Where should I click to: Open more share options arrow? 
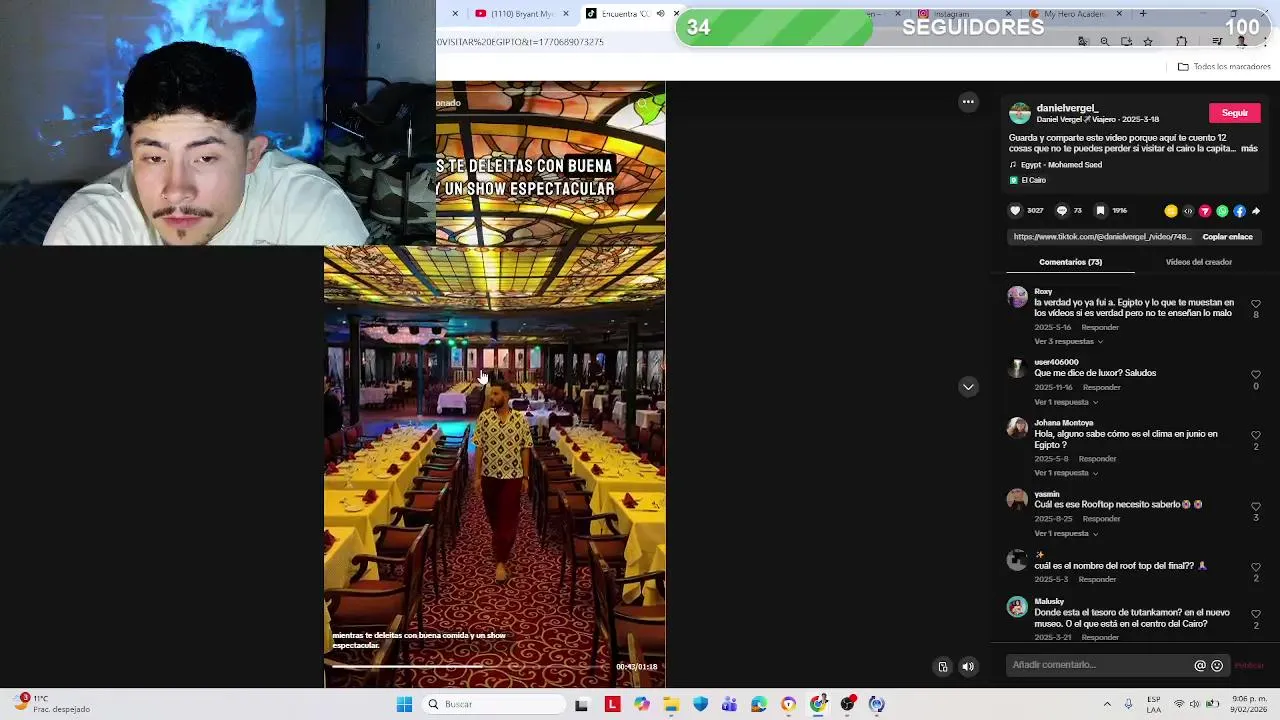1256,211
